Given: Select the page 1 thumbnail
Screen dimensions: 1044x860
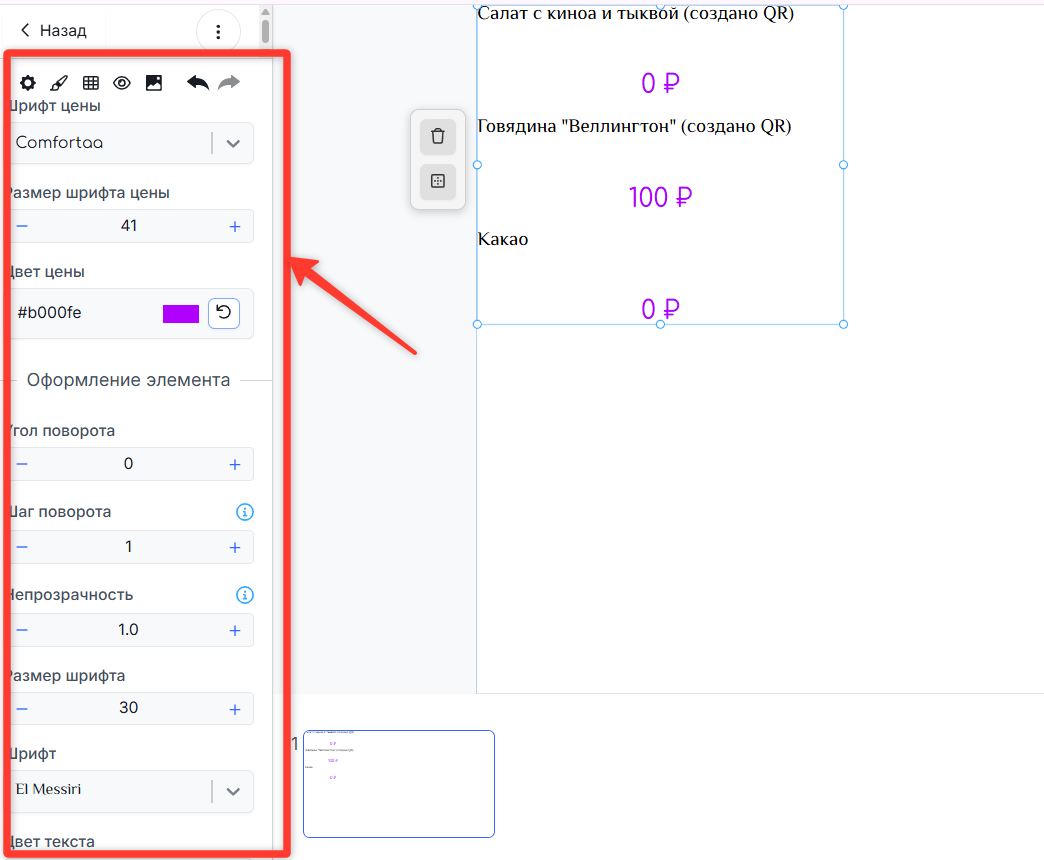Looking at the screenshot, I should 398,783.
